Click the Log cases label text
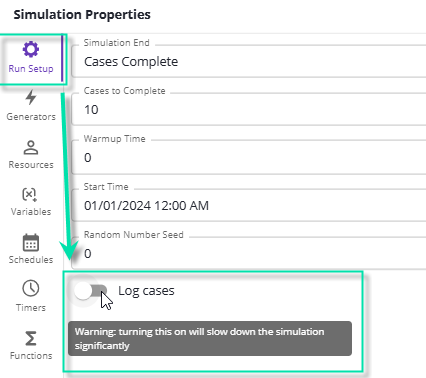The image size is (426, 378). [x=146, y=291]
